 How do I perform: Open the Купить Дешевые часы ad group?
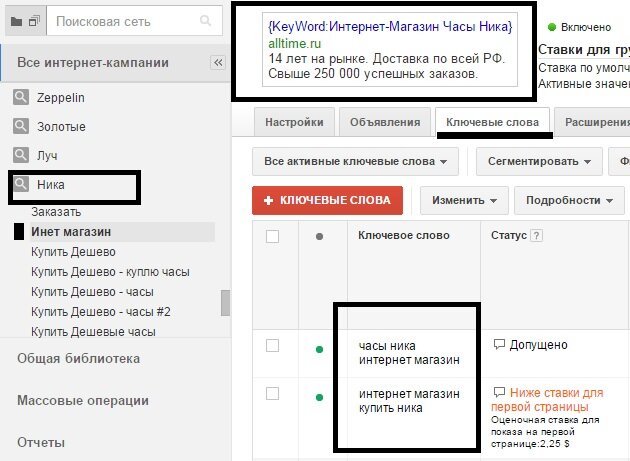93,332
